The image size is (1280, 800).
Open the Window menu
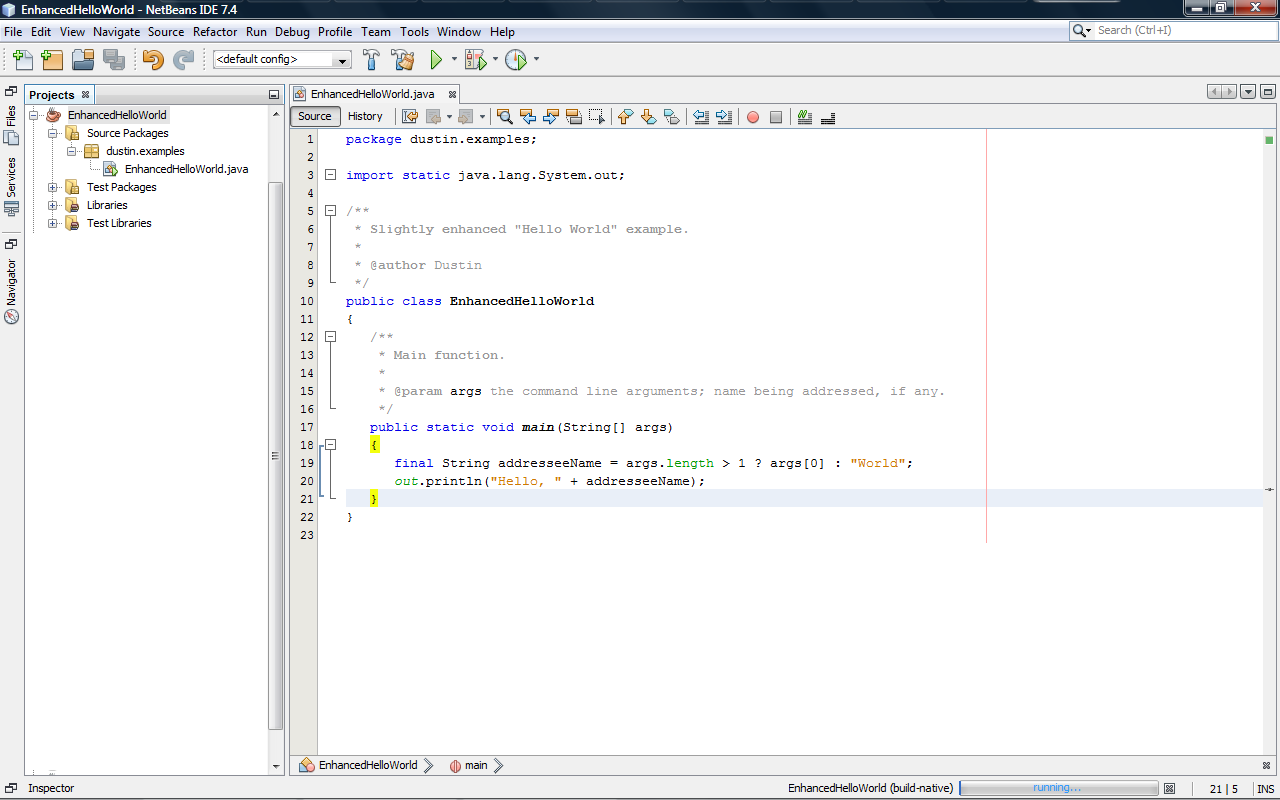[459, 32]
